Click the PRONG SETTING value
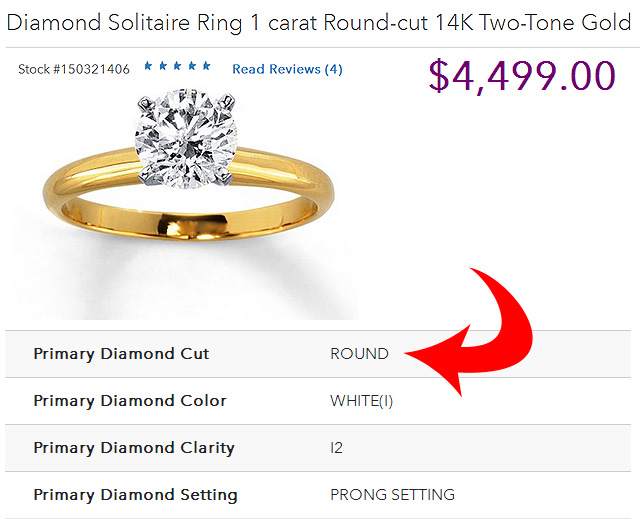Screen dimensions: 640x530 click(392, 495)
